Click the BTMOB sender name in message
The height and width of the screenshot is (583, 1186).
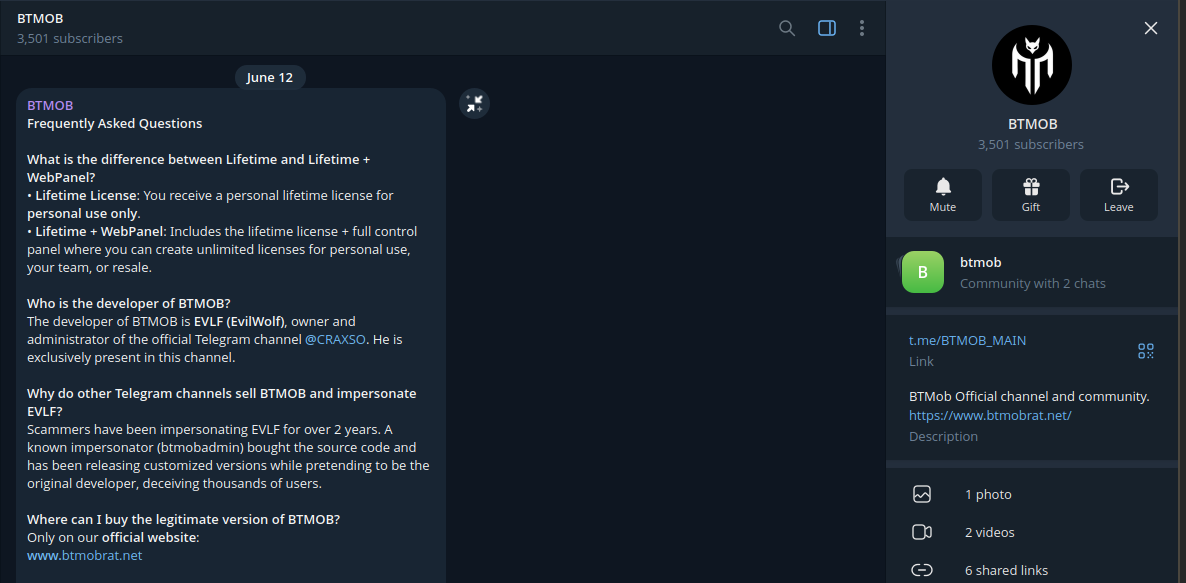[50, 105]
